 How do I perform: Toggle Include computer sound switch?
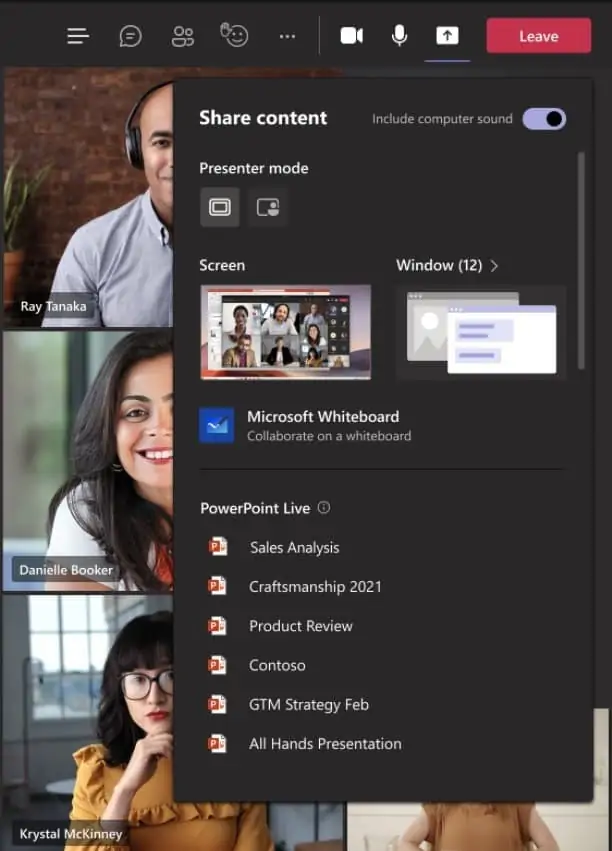pos(544,119)
